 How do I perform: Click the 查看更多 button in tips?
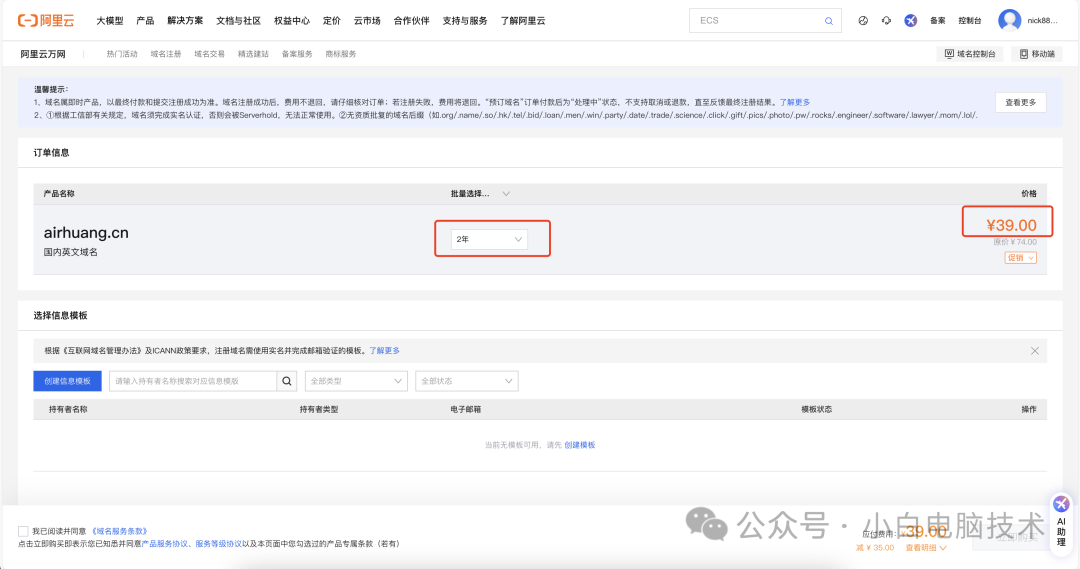[1021, 102]
